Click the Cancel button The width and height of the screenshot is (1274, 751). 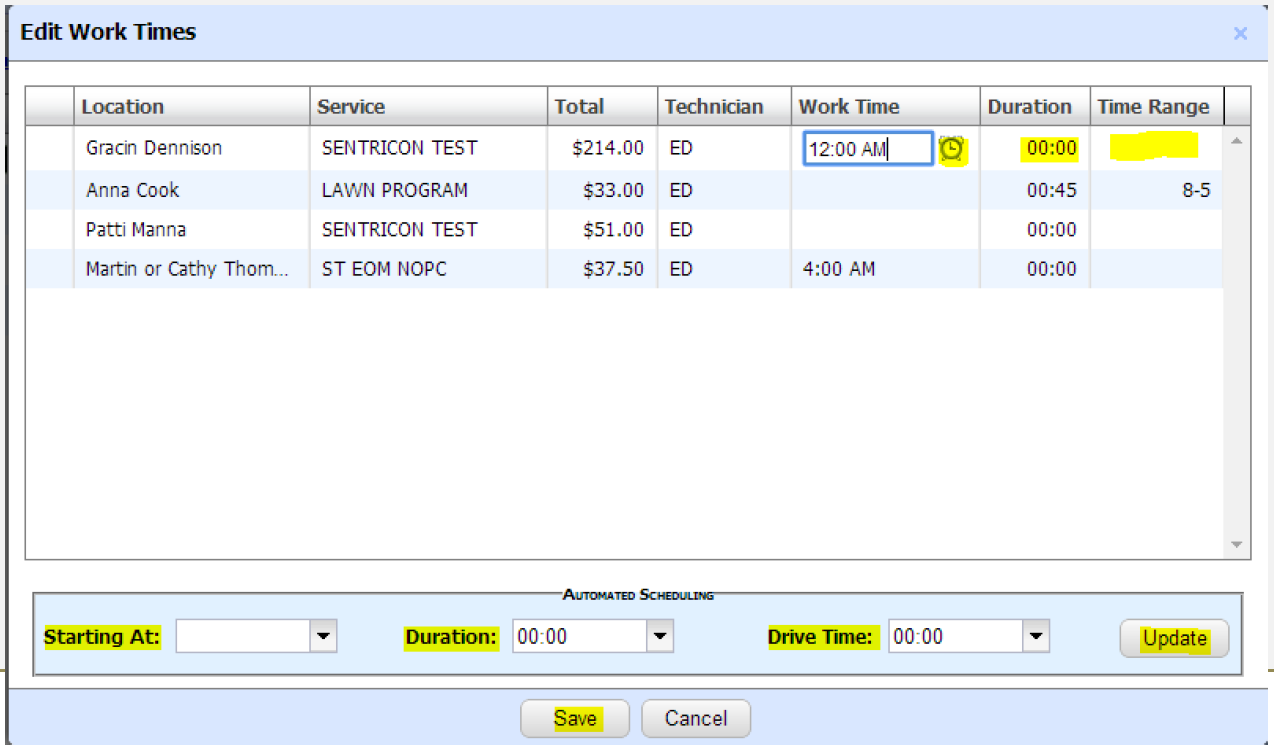click(x=695, y=718)
